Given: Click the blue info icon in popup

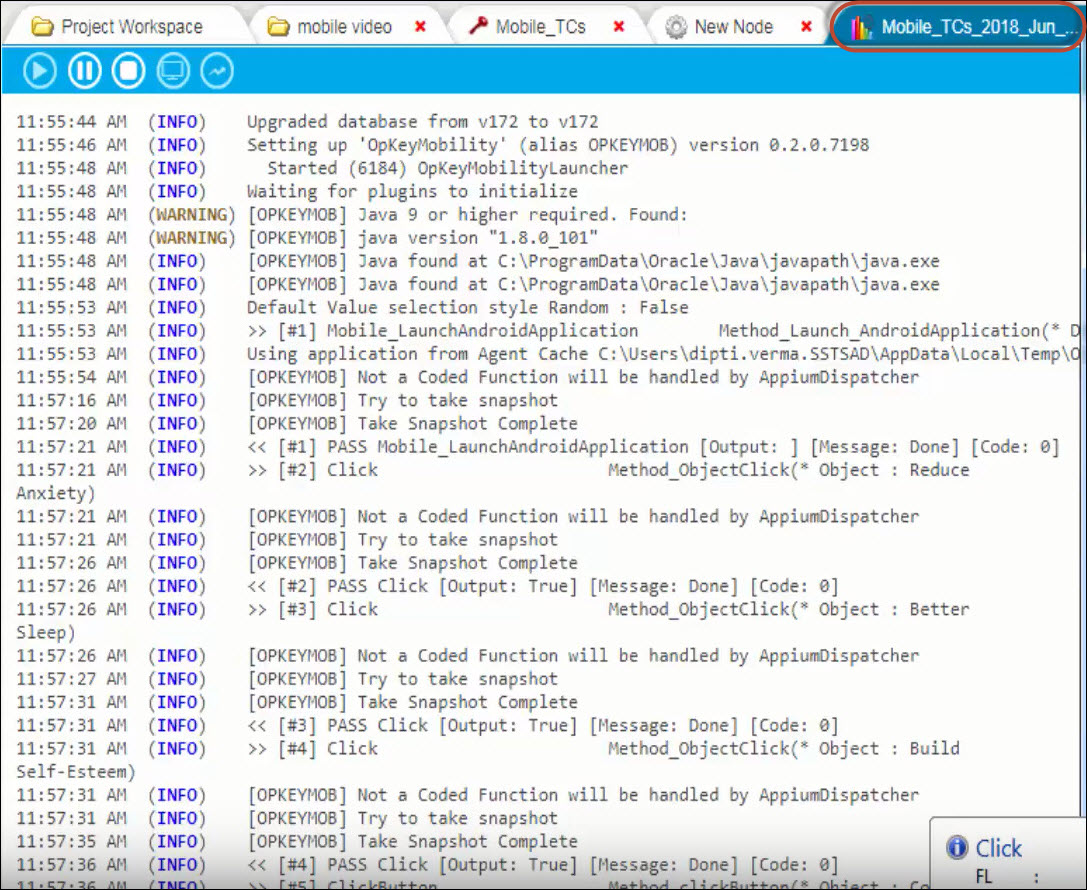Looking at the screenshot, I should tap(957, 848).
